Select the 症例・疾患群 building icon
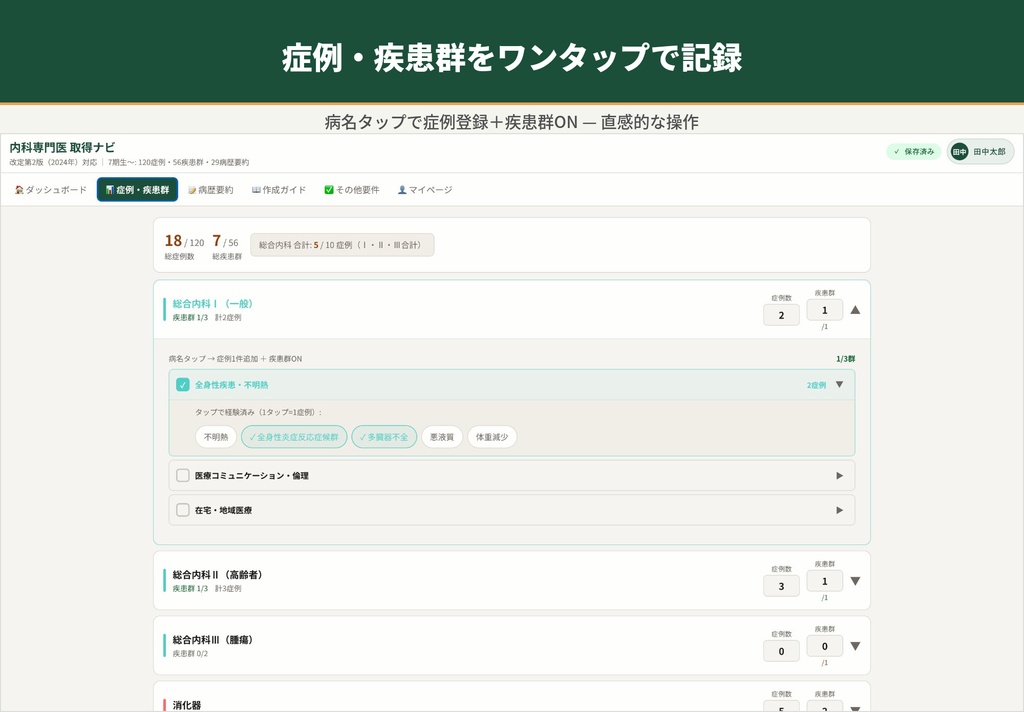Viewport: 1024px width, 712px height. 112,190
